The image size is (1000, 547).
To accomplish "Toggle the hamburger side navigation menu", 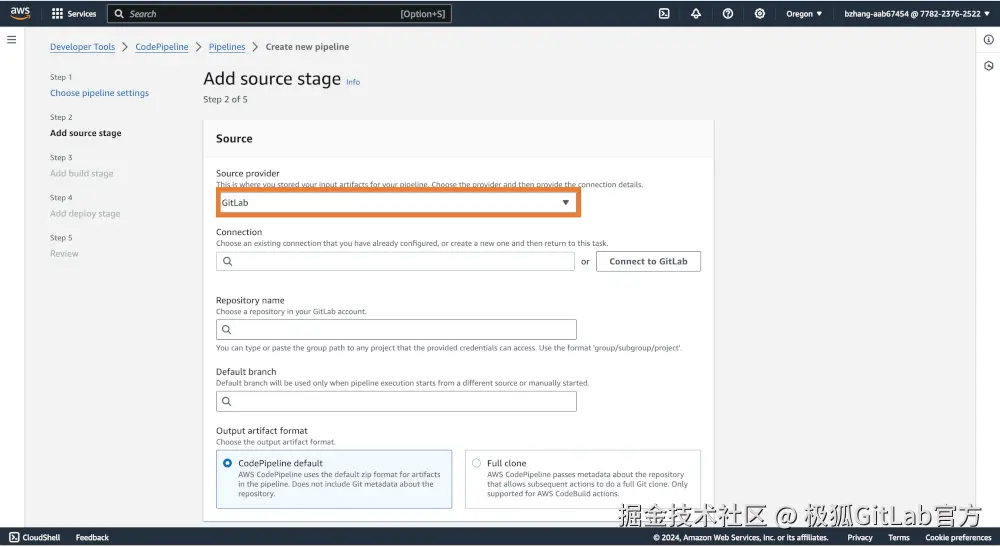I will click(x=11, y=40).
